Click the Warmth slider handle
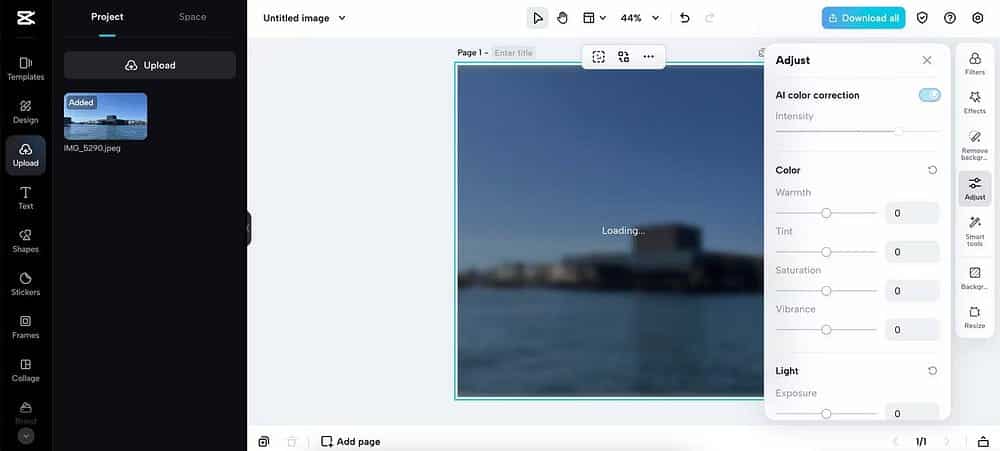The width and height of the screenshot is (1000, 451). [x=826, y=213]
